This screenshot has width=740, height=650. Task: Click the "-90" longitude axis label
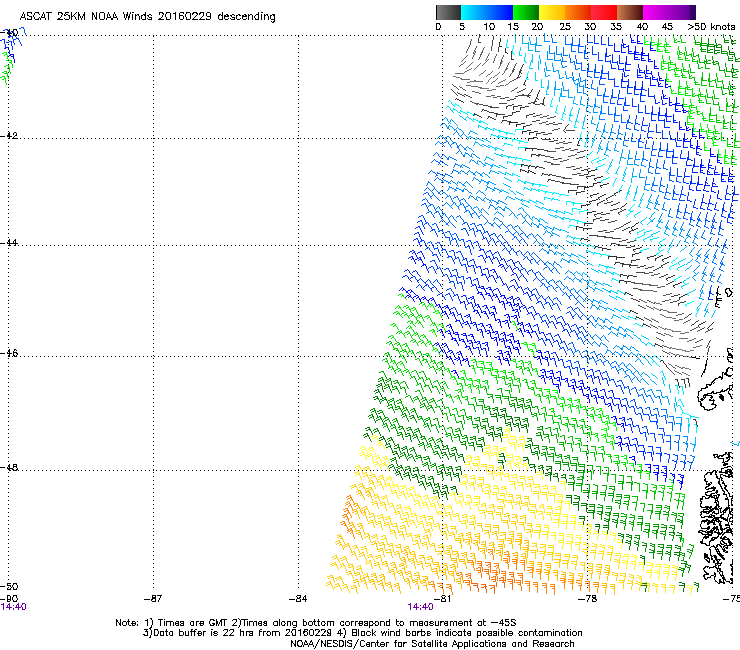point(9,599)
